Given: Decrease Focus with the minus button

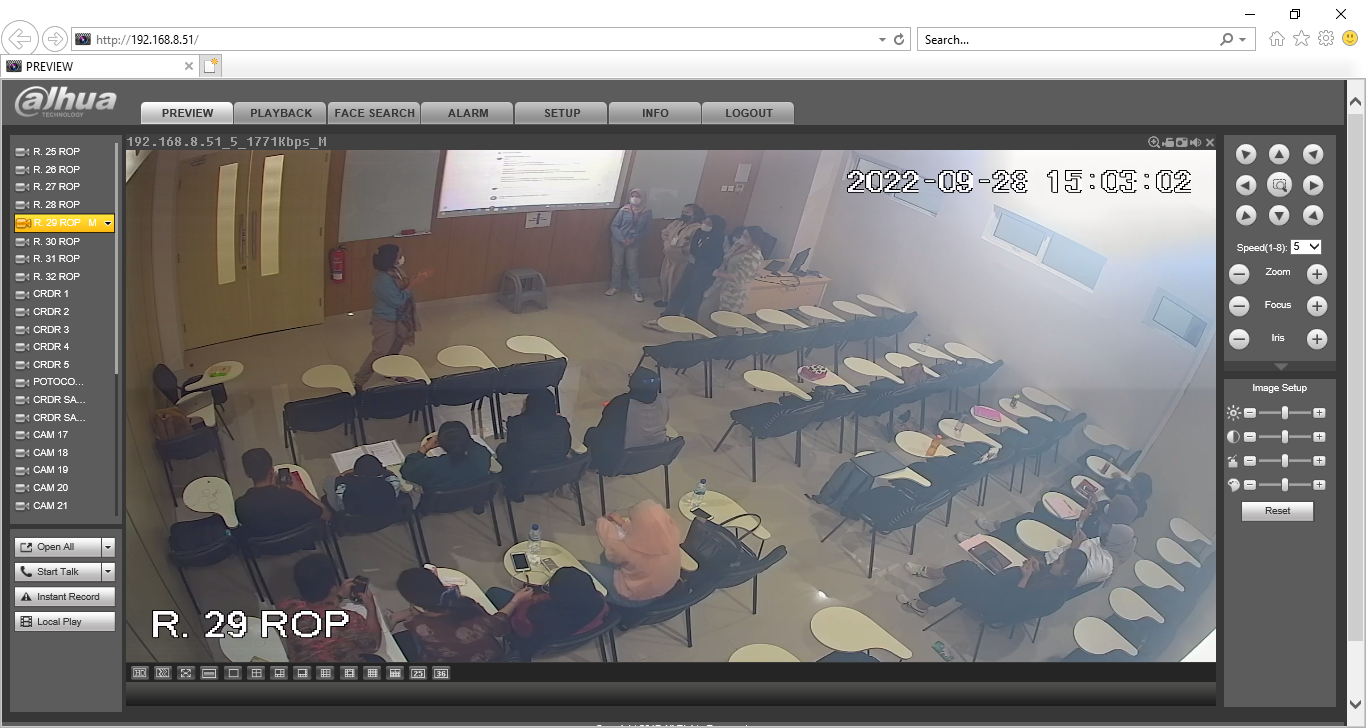Looking at the screenshot, I should coord(1239,307).
